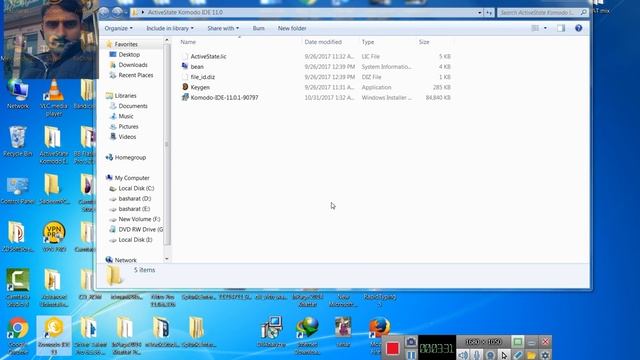This screenshot has height=360, width=640.
Task: Toggle the recorder mouse cursor capture icon
Action: click(x=504, y=355)
